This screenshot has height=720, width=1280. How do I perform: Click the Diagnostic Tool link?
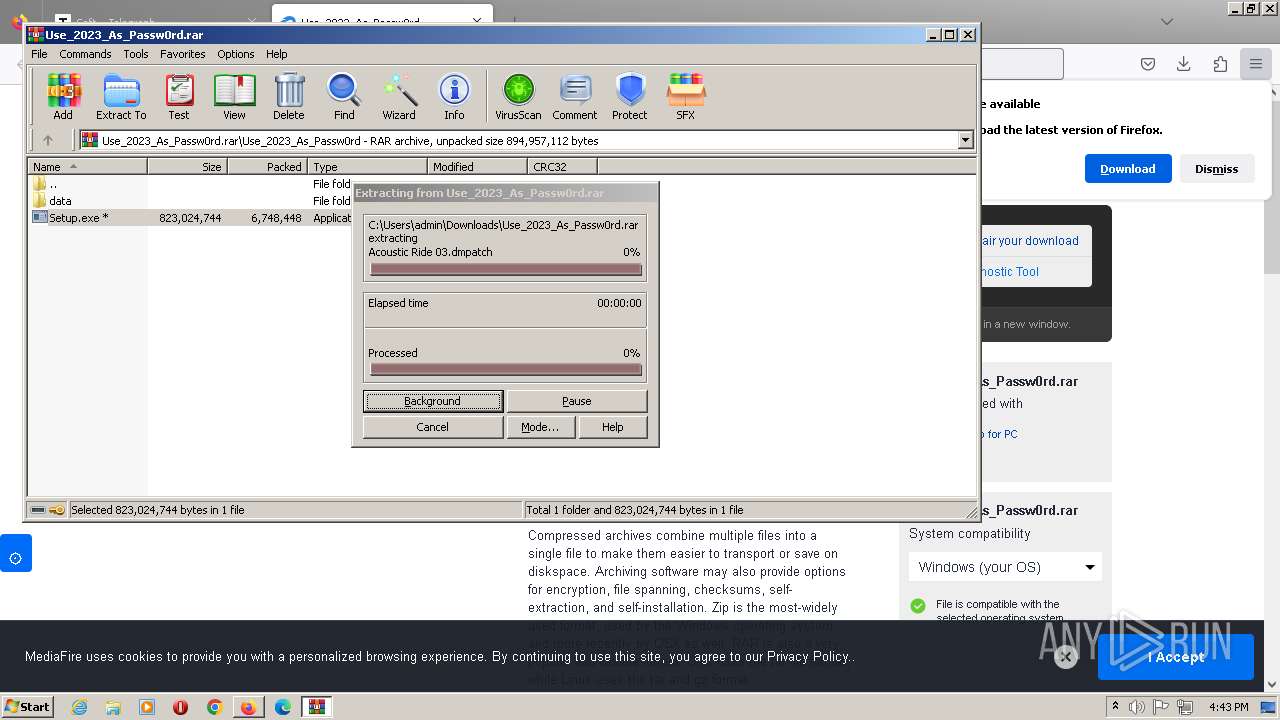1009,272
